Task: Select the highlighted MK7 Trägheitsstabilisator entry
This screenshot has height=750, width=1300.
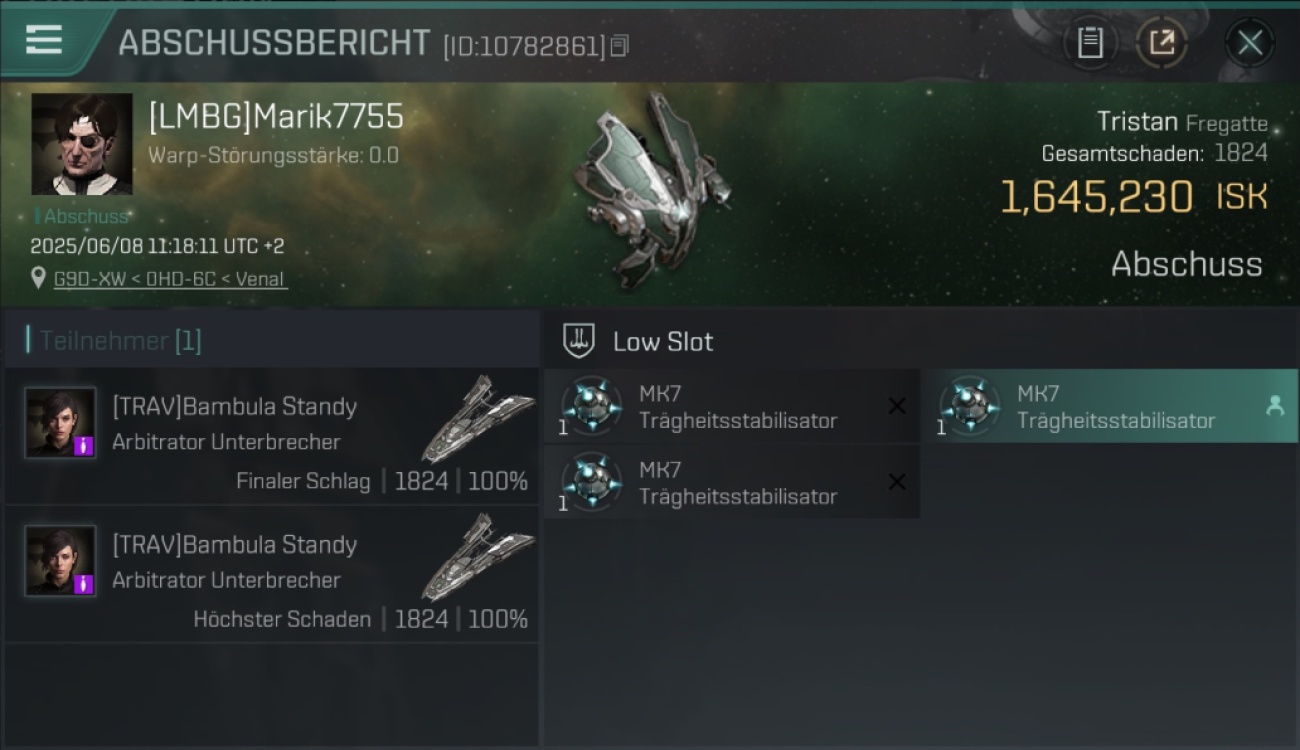Action: pyautogui.click(x=1110, y=406)
